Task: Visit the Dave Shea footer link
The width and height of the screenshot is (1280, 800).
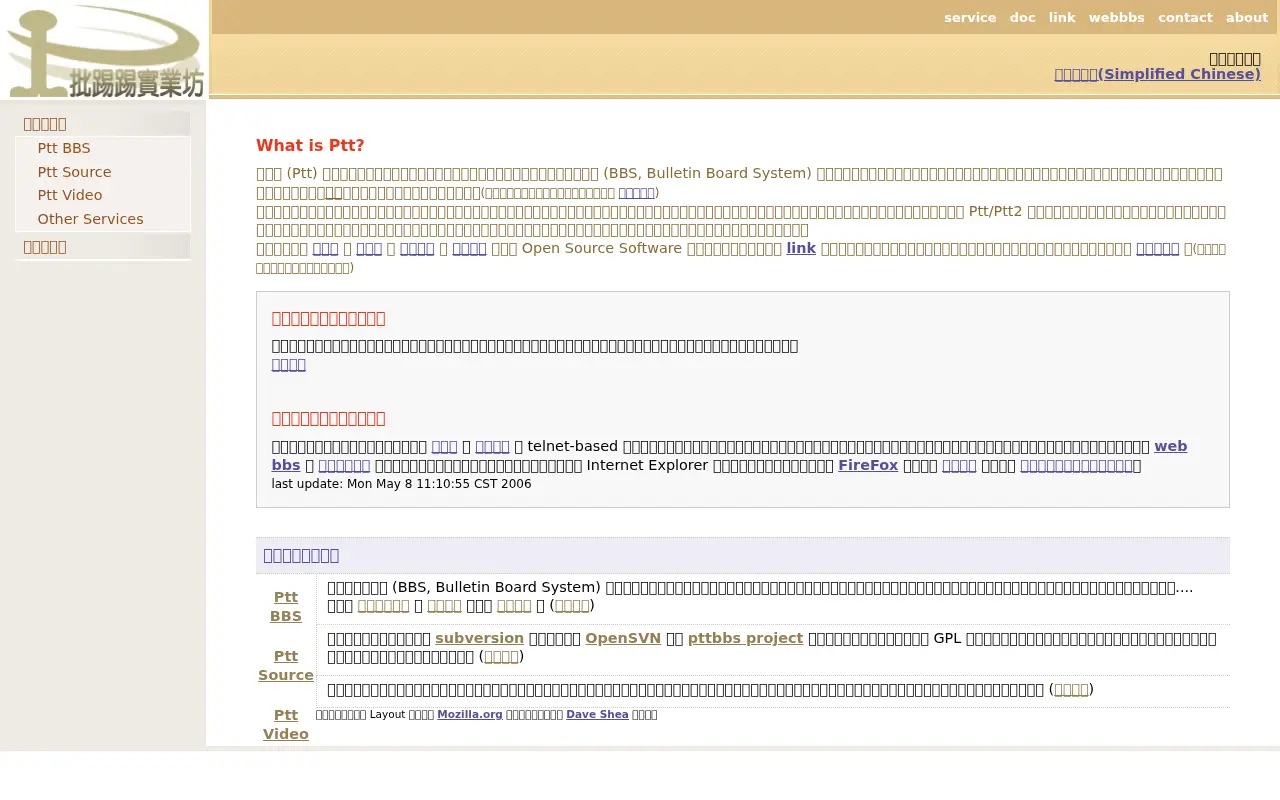Action: point(597,715)
